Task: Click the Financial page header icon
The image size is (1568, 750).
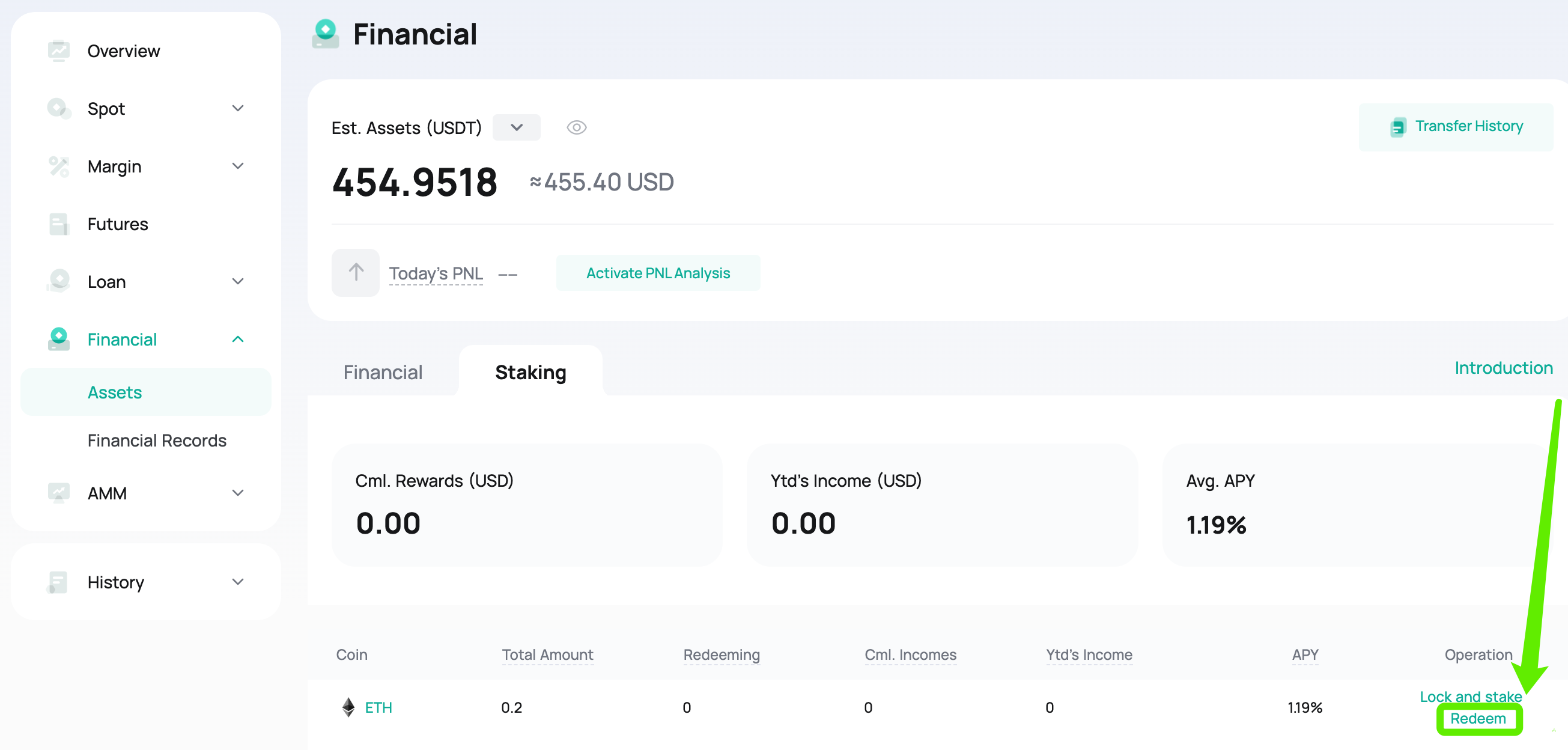Action: point(326,34)
